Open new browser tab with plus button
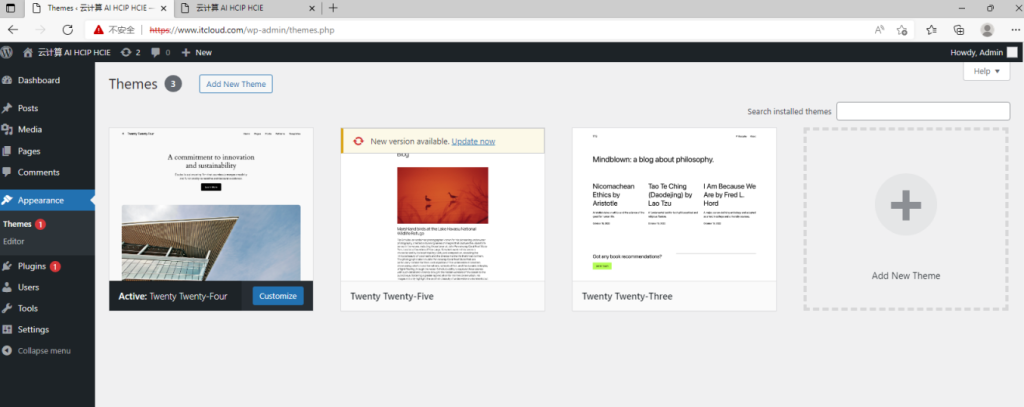The width and height of the screenshot is (1024, 407). 333,8
